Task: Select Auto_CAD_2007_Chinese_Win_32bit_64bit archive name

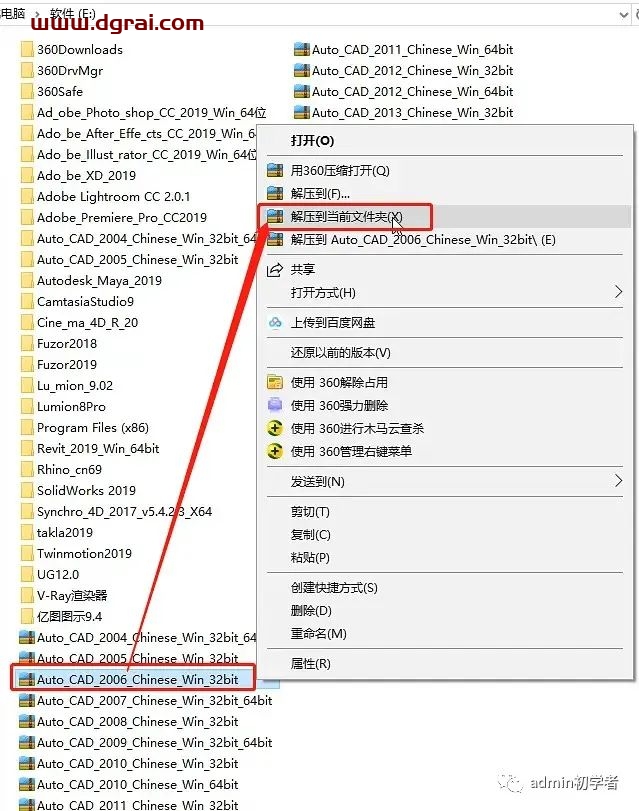Action: (x=154, y=700)
